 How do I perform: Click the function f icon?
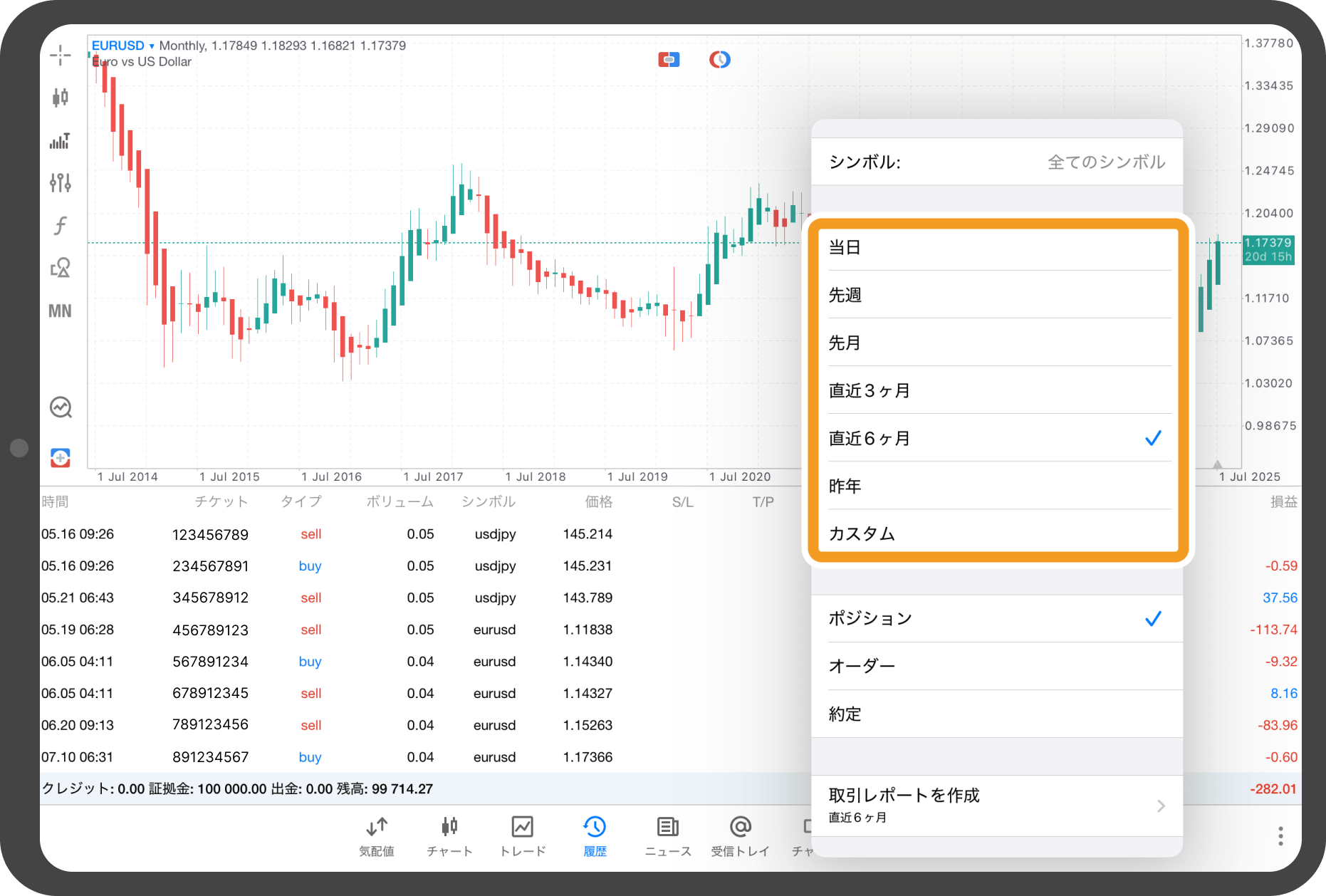coord(61,226)
